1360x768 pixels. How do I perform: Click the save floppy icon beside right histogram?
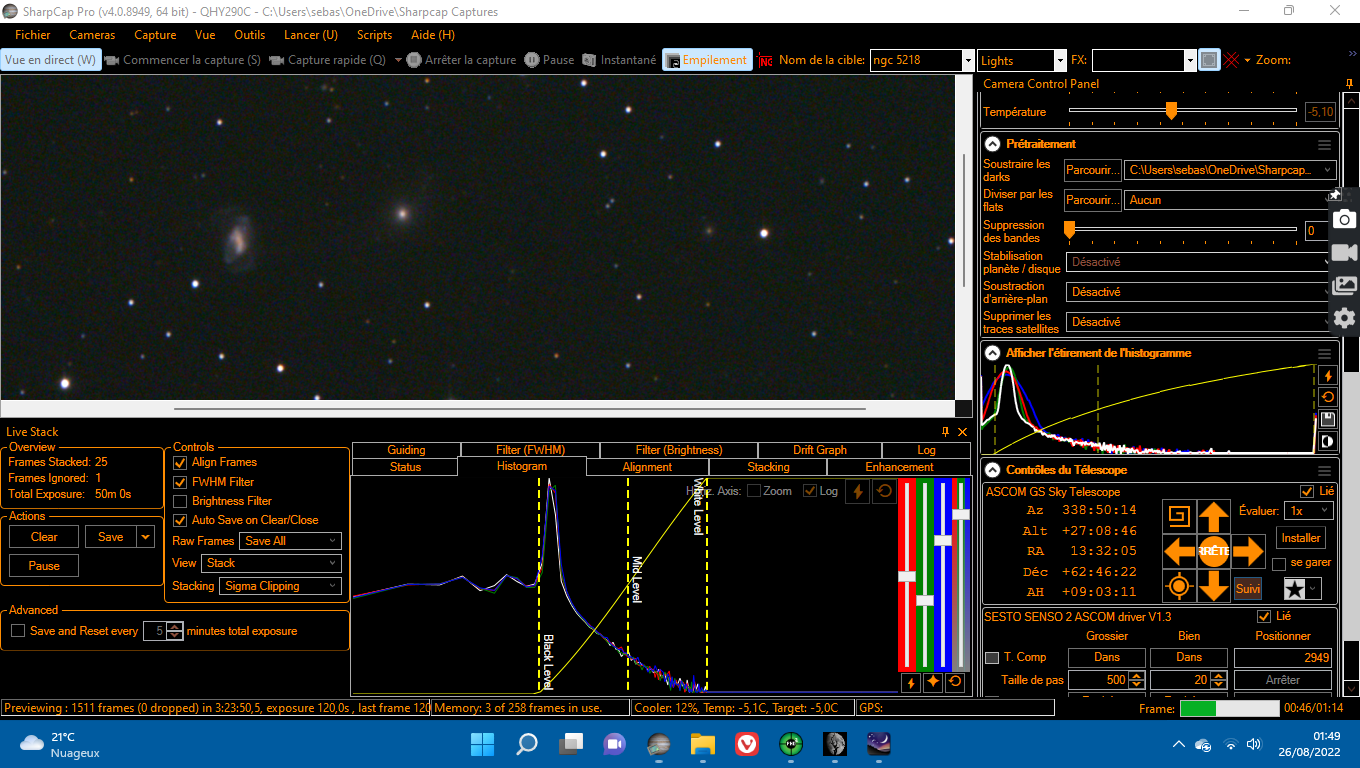point(1328,419)
